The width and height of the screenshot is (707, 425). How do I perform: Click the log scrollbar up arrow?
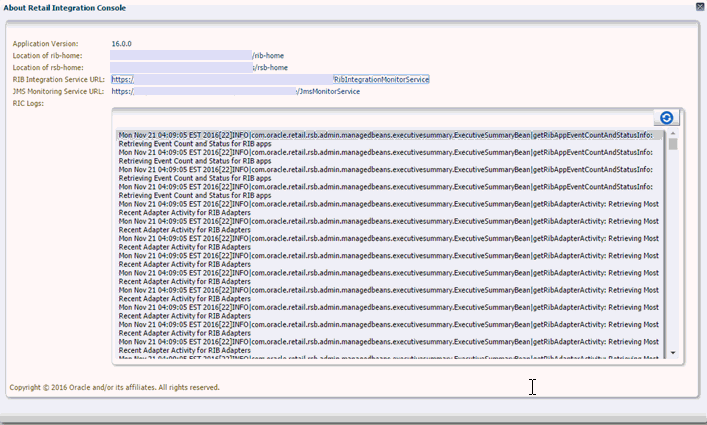[x=673, y=133]
